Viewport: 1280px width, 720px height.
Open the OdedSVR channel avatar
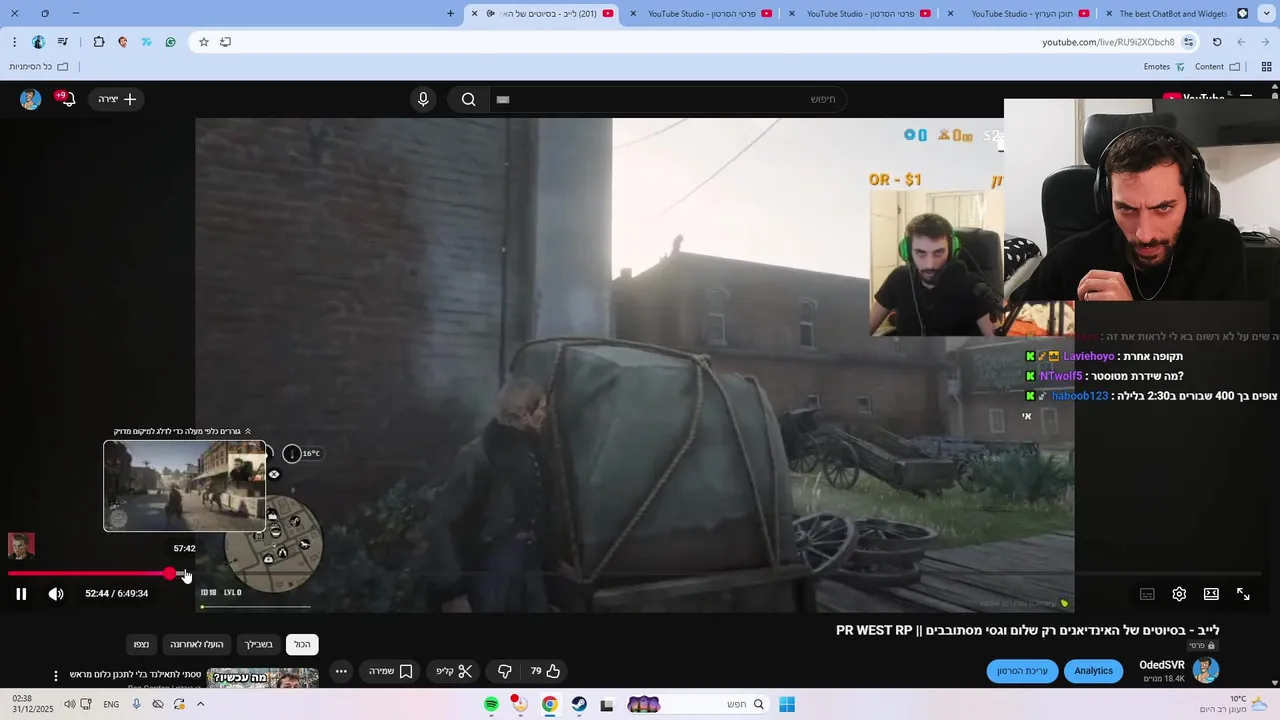[1206, 670]
